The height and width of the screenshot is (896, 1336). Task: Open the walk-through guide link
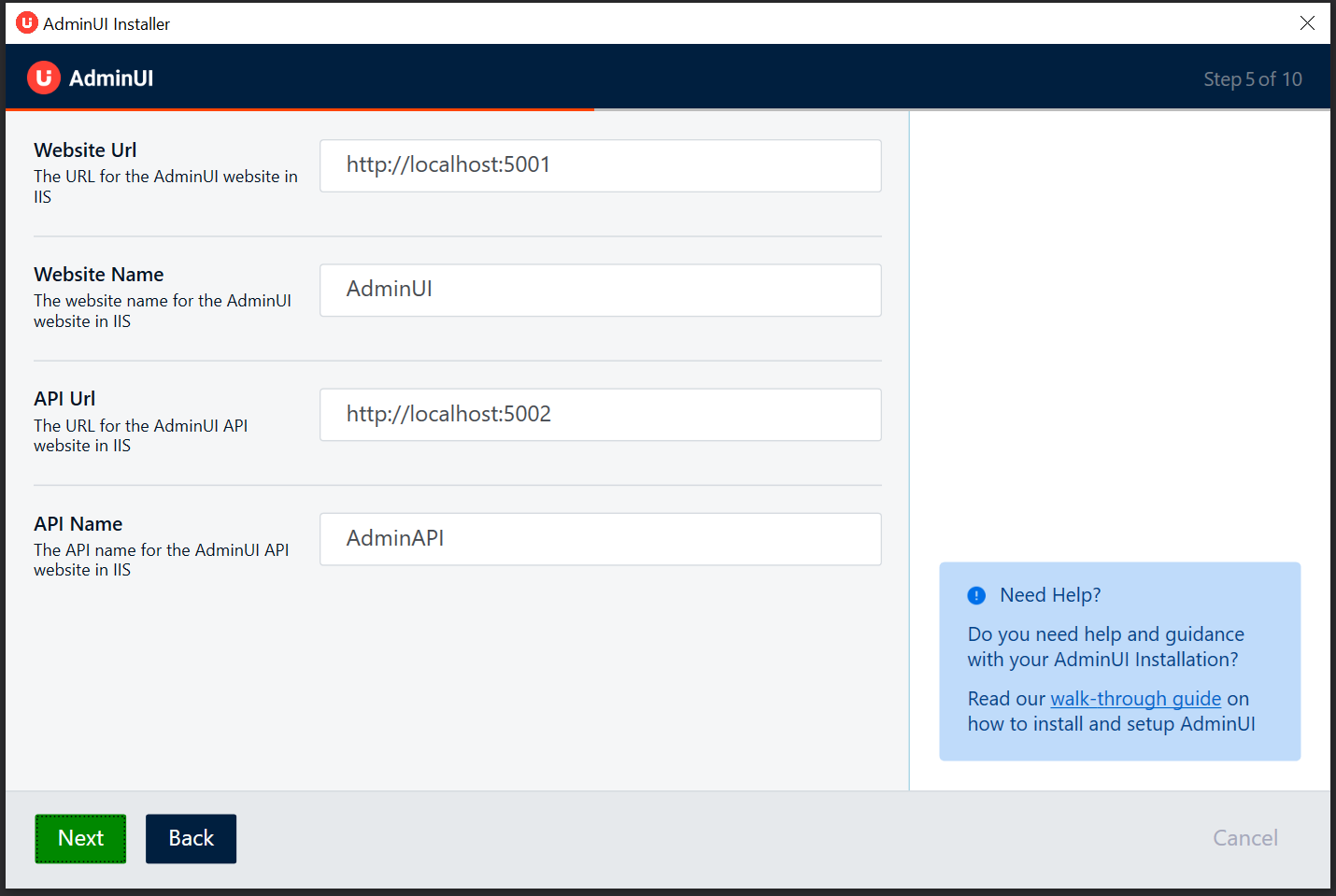click(x=1135, y=698)
